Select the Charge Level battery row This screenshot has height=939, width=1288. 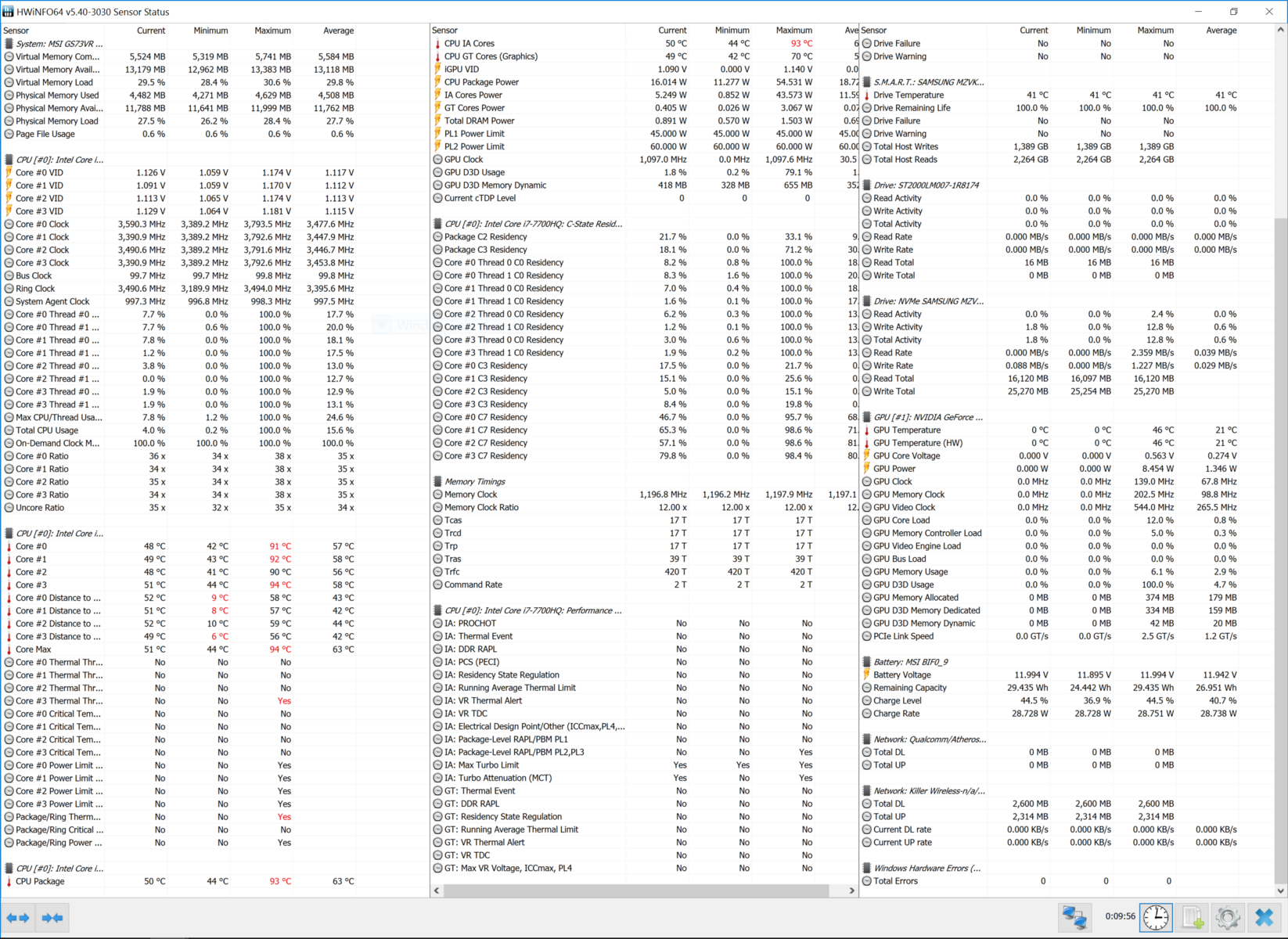(897, 701)
